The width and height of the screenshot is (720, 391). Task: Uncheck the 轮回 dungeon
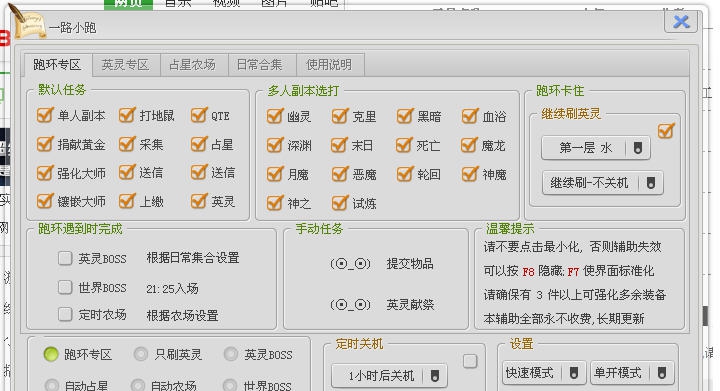coord(405,174)
